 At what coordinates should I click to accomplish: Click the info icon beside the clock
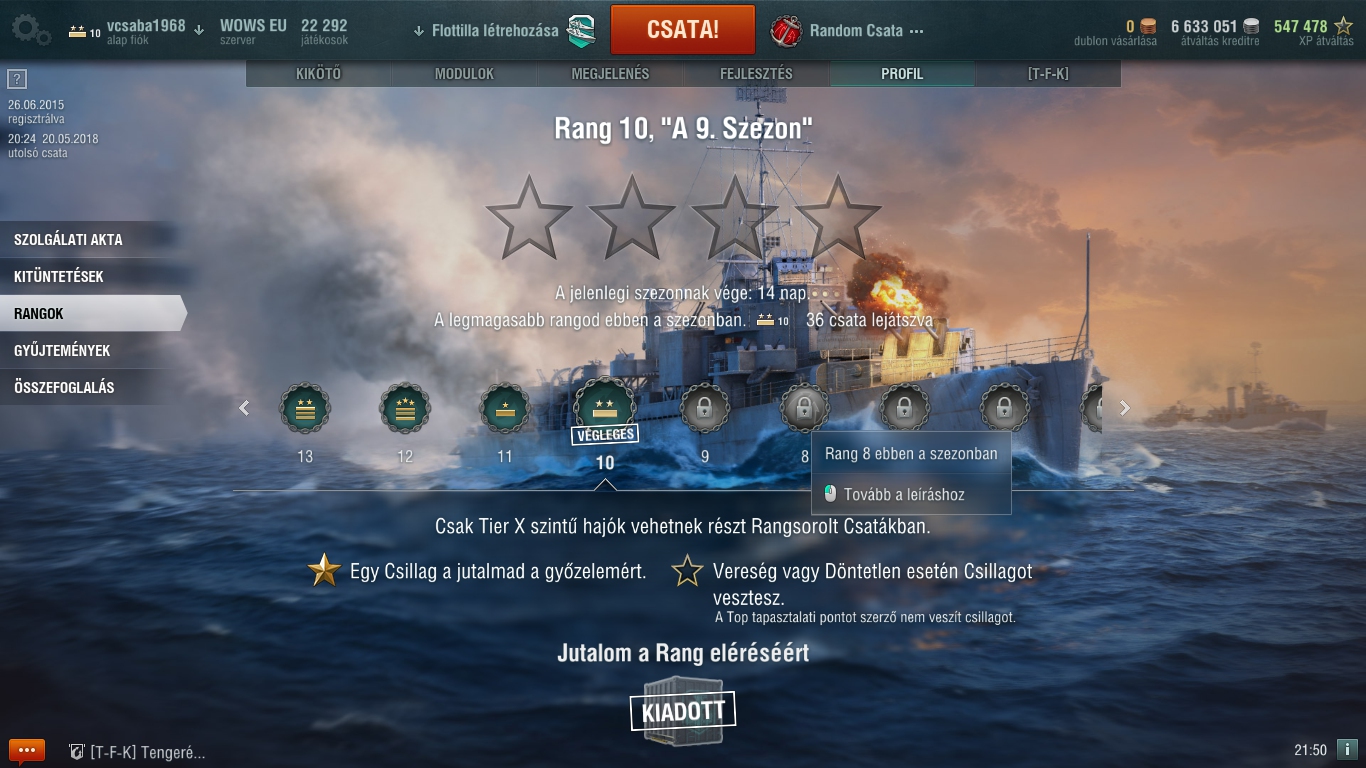click(x=1347, y=749)
